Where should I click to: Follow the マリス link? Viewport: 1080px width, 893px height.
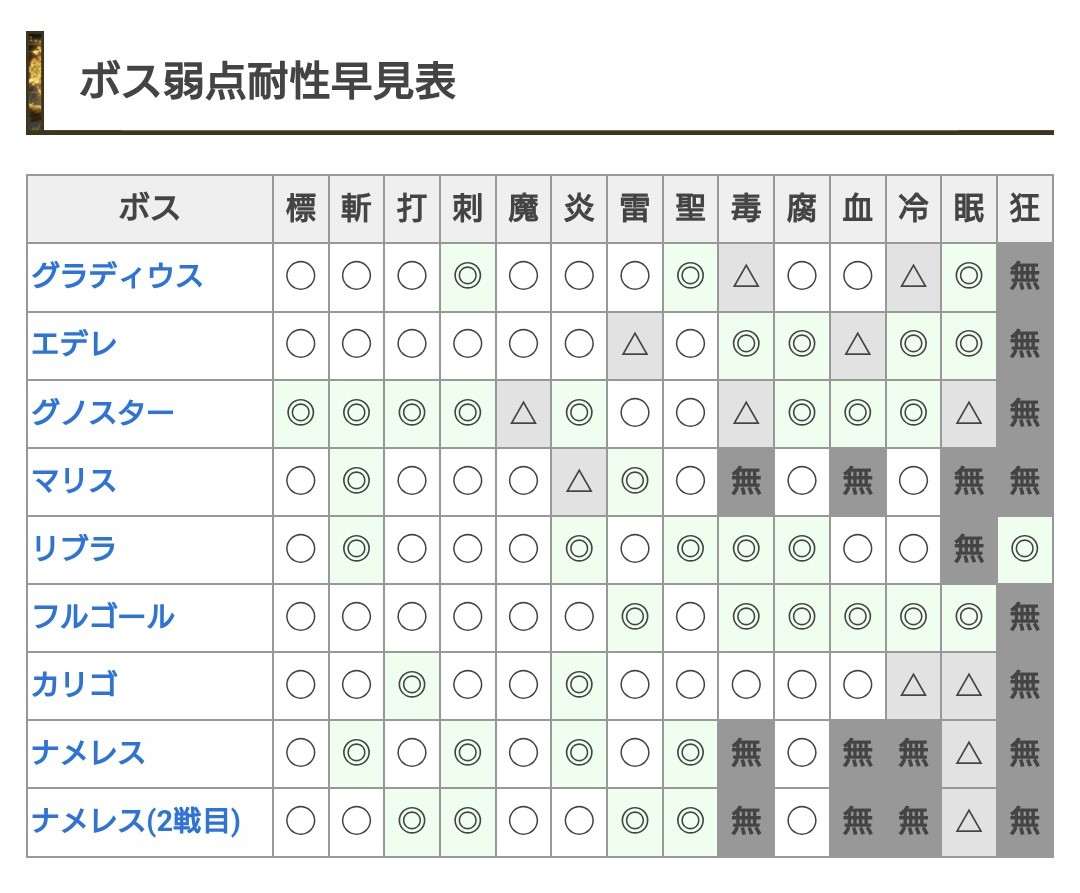[75, 481]
